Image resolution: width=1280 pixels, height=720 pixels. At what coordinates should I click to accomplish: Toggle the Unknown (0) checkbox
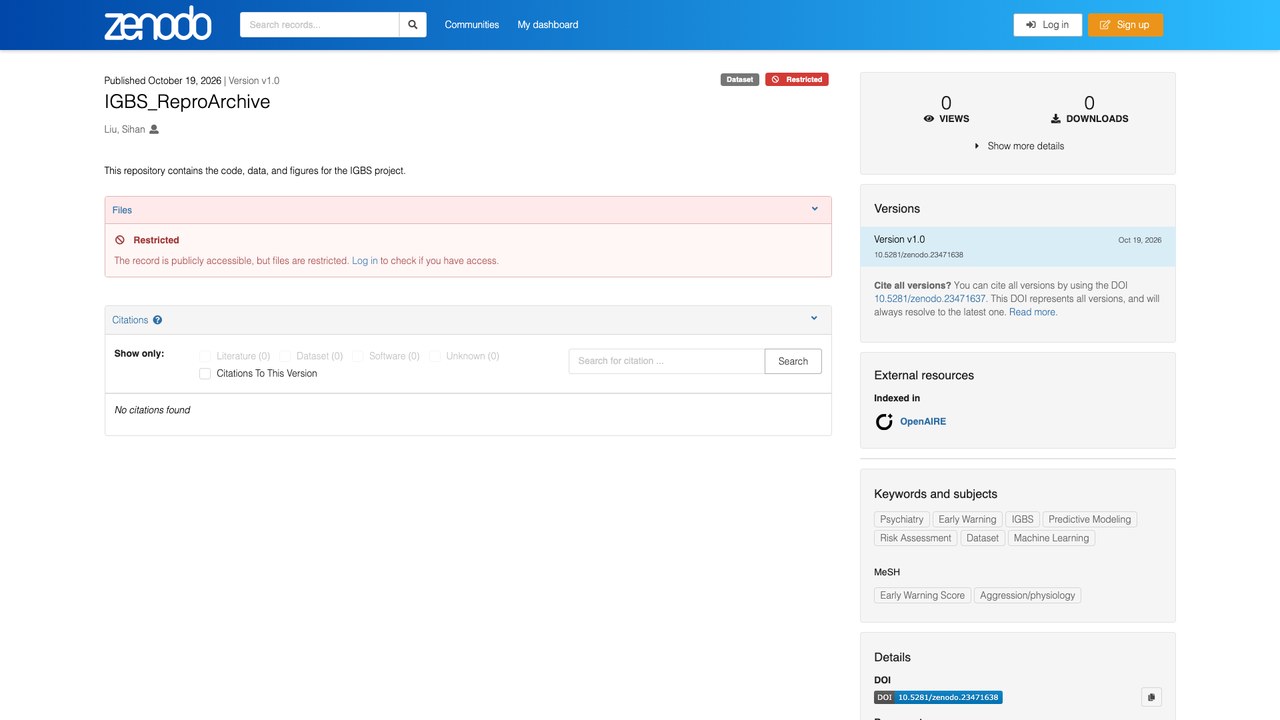point(435,356)
